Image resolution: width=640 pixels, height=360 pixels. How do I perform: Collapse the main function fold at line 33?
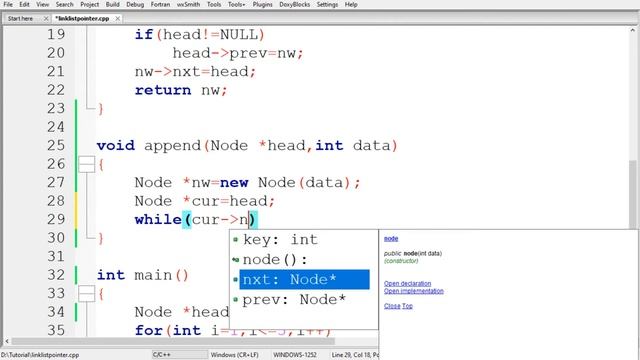point(86,293)
